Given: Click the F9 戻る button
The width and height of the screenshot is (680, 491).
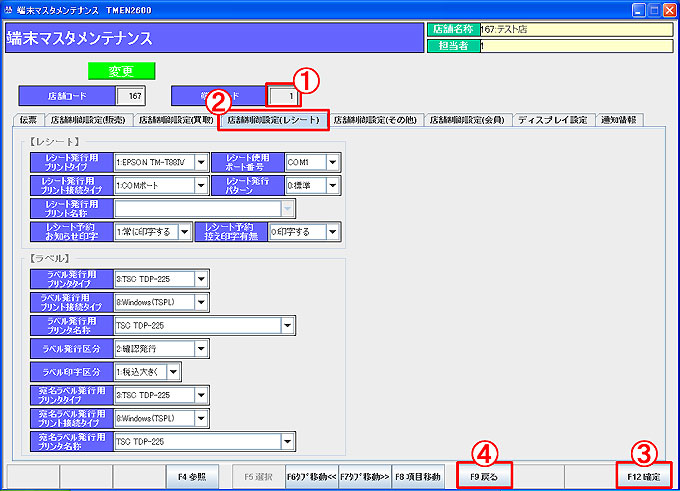Looking at the screenshot, I should 484,477.
